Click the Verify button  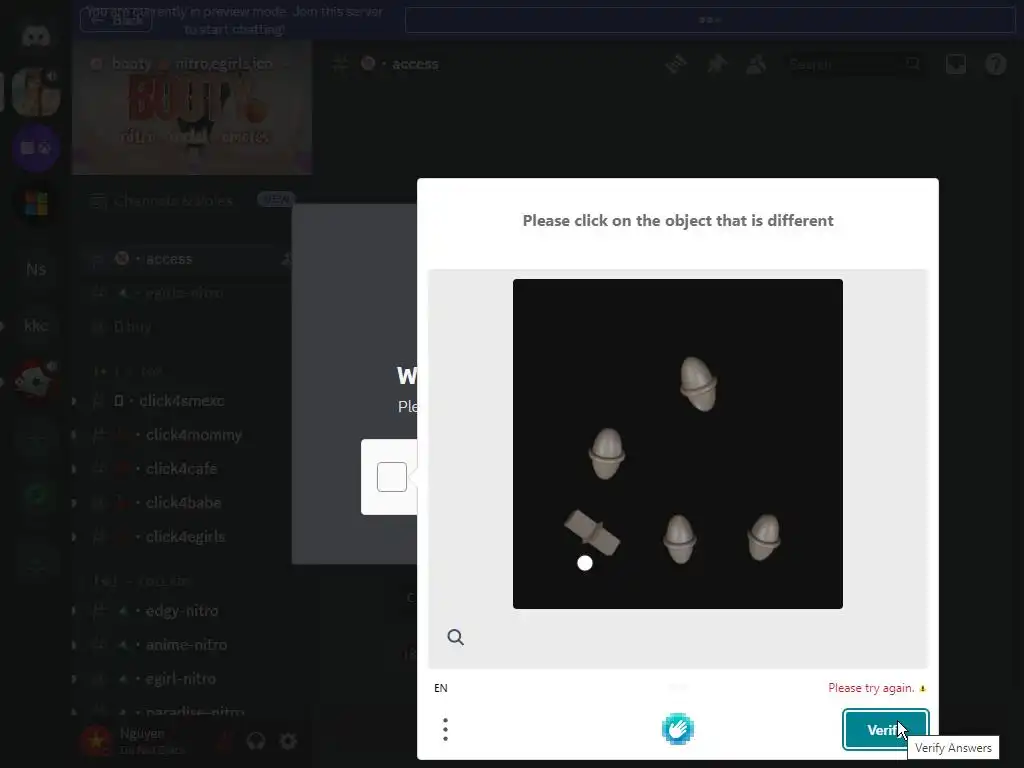coord(886,729)
